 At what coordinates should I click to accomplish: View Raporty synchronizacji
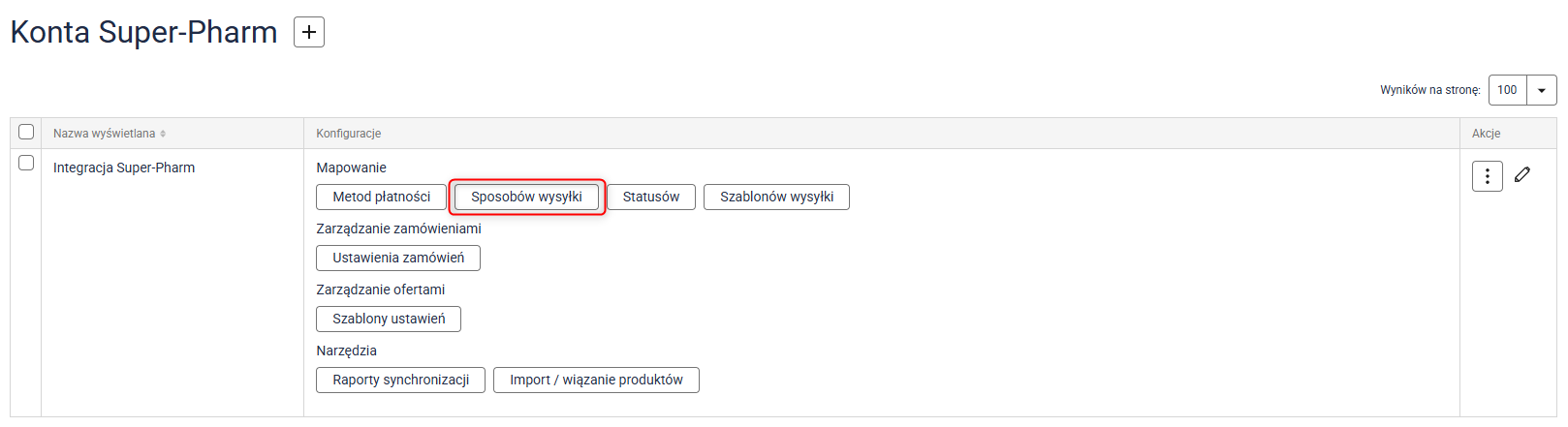coord(400,380)
